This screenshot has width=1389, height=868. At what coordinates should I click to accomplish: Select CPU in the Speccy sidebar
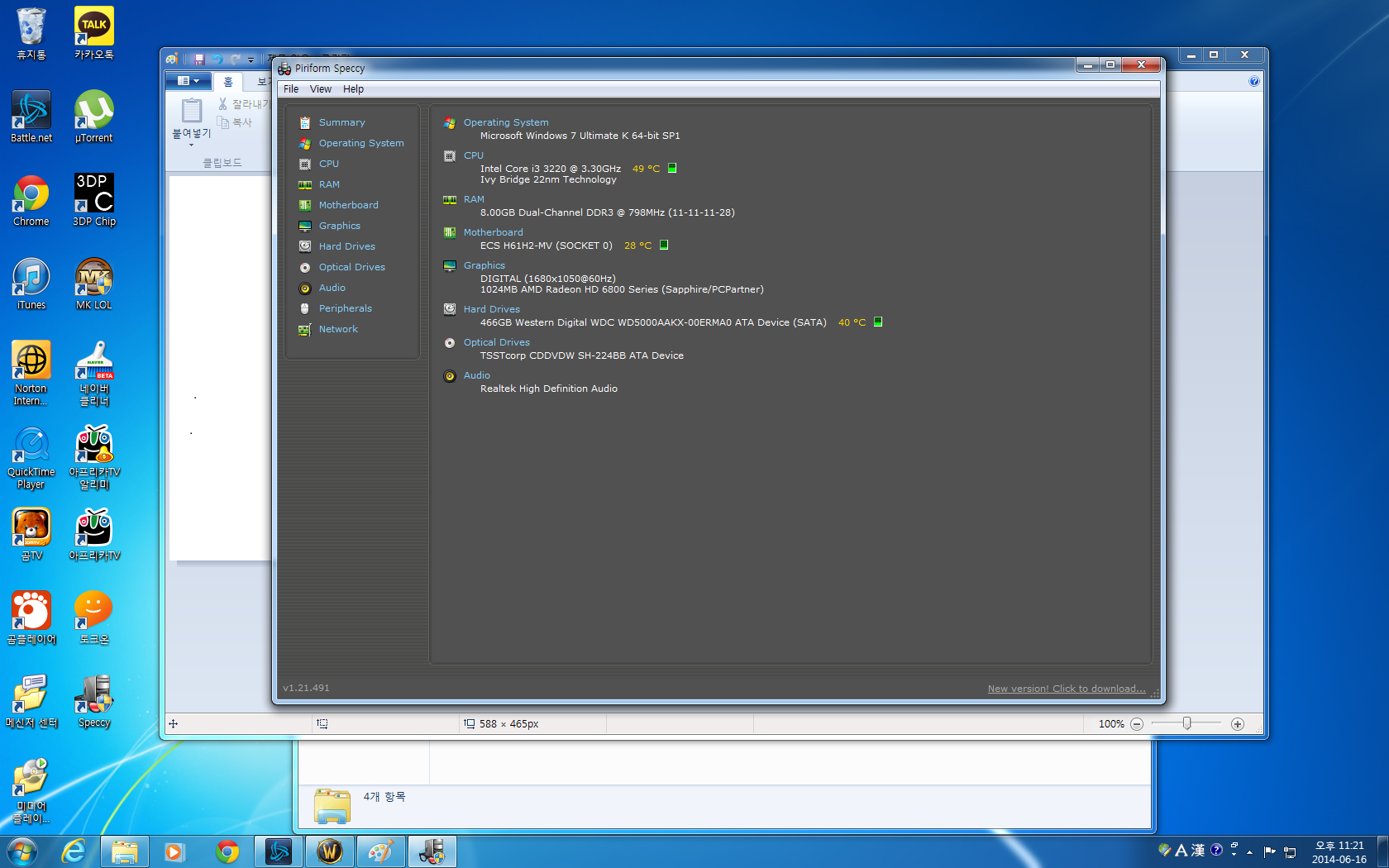[329, 164]
